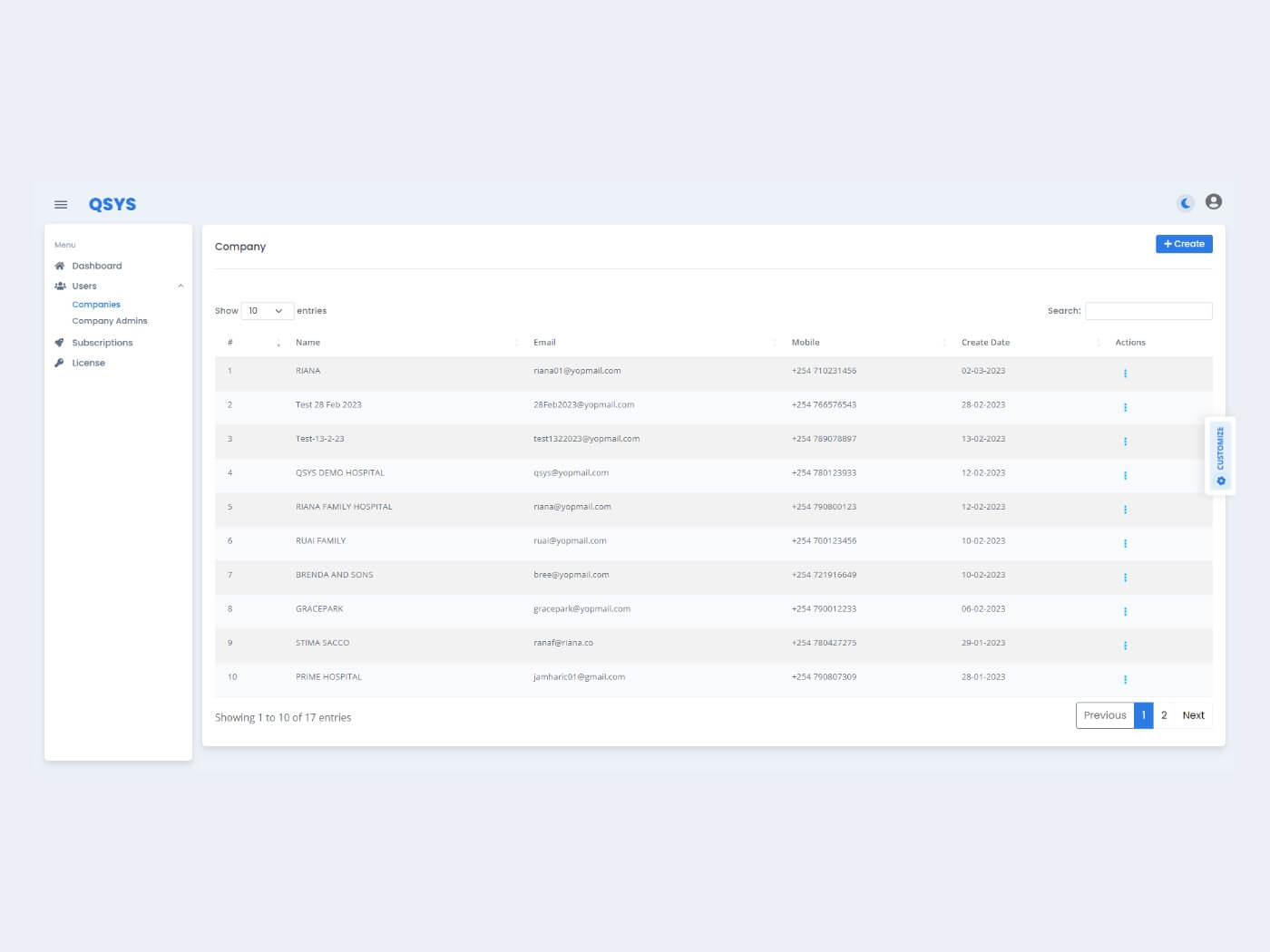
Task: Open actions menu for RUAI FAMILY
Action: (x=1125, y=543)
